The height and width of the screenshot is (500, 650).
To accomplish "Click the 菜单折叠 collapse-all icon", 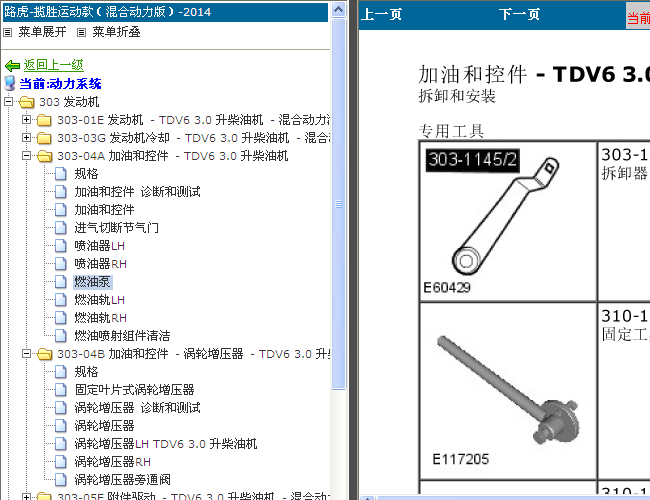I will pyautogui.click(x=81, y=32).
